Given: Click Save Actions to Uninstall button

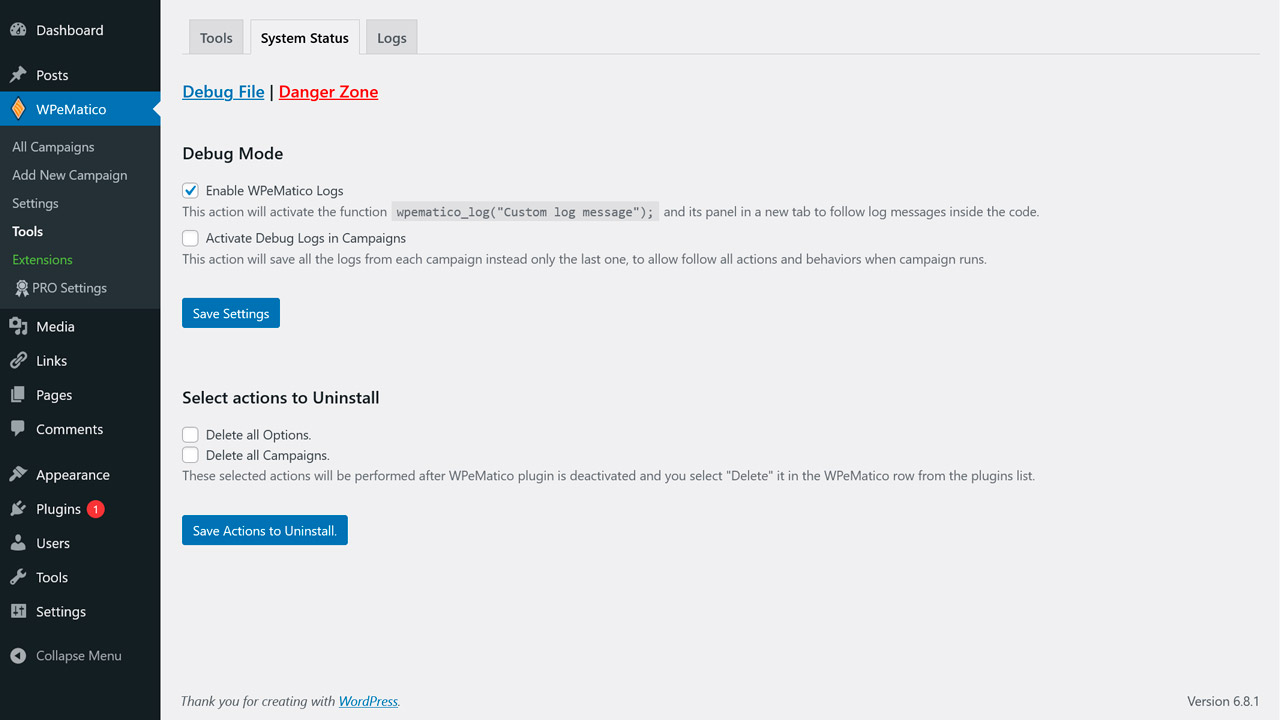Looking at the screenshot, I should pos(265,530).
